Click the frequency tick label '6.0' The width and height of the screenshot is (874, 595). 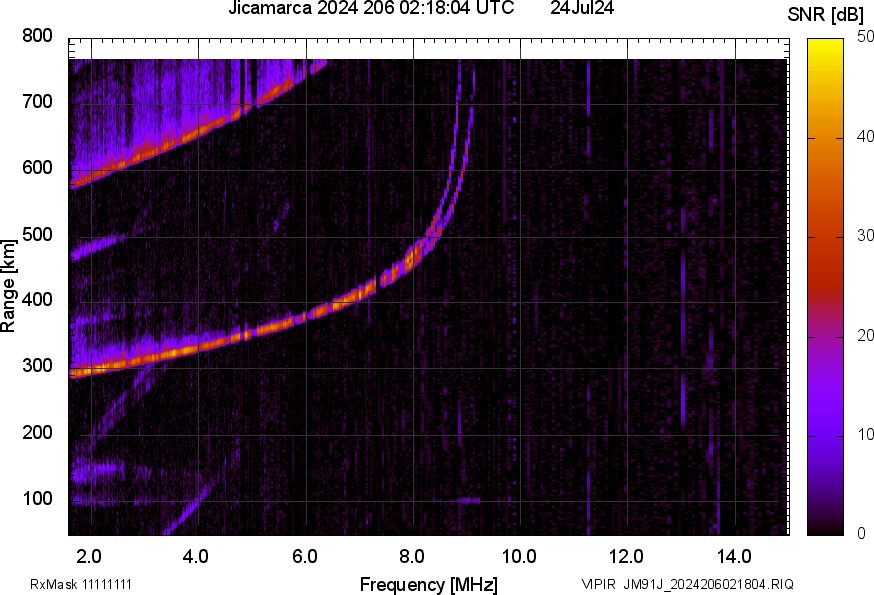(304, 557)
